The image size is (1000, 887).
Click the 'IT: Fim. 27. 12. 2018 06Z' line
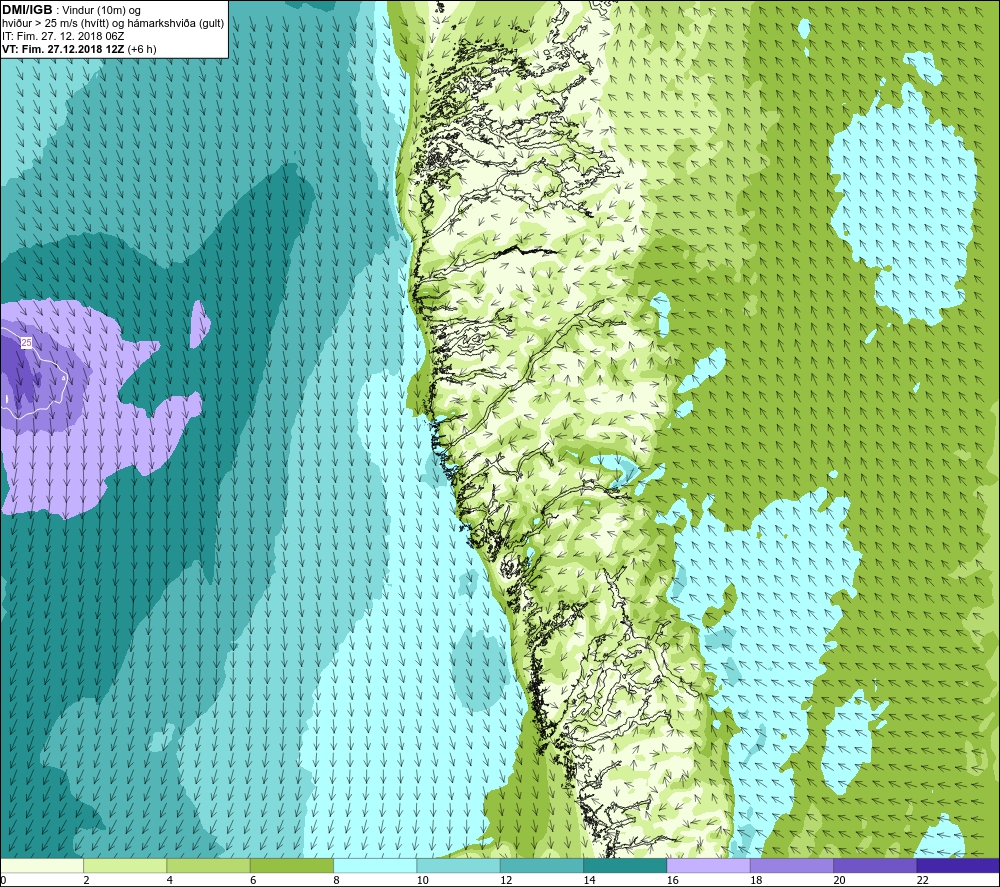pos(63,36)
